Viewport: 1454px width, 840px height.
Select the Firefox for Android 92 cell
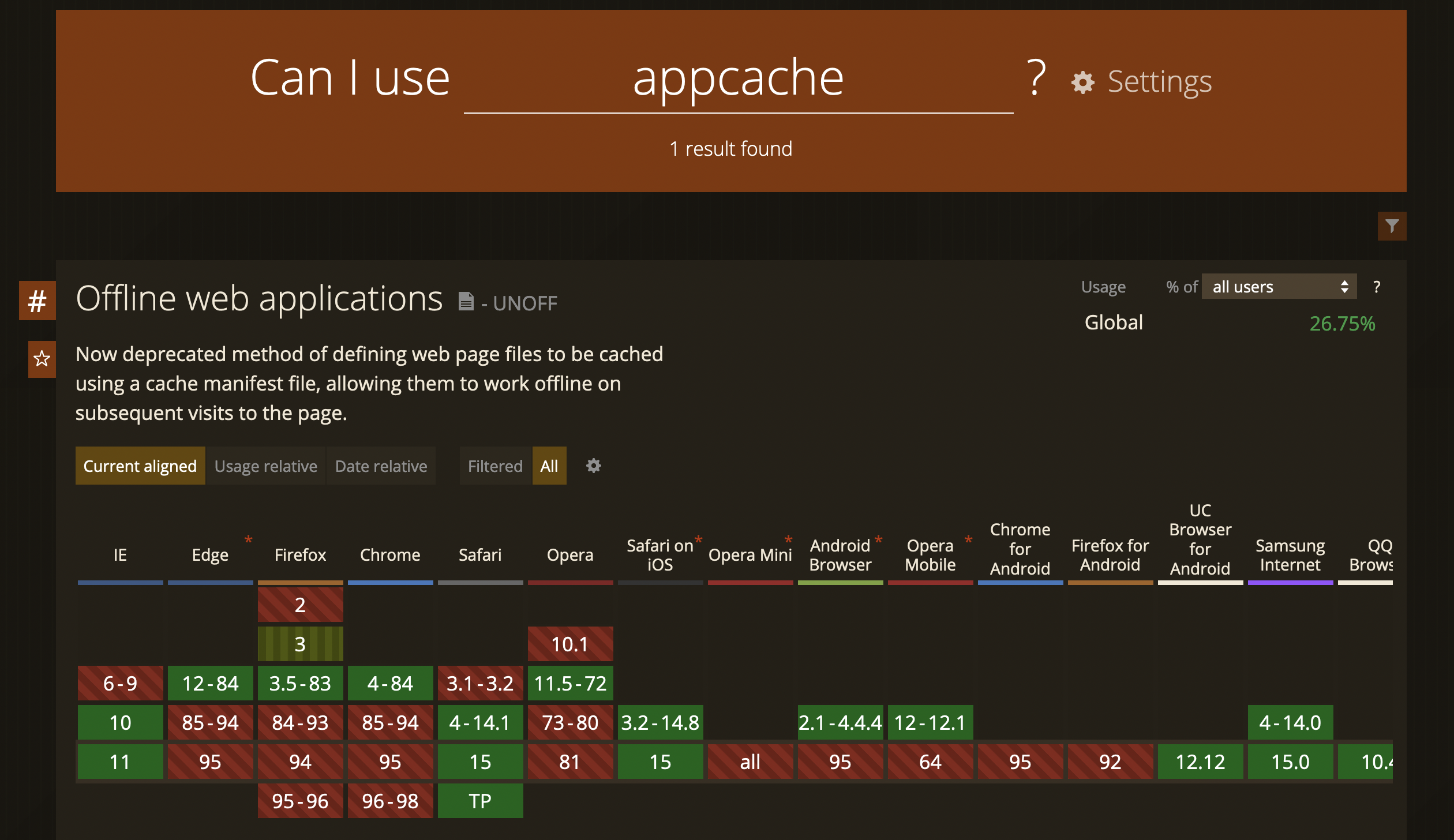point(1111,762)
